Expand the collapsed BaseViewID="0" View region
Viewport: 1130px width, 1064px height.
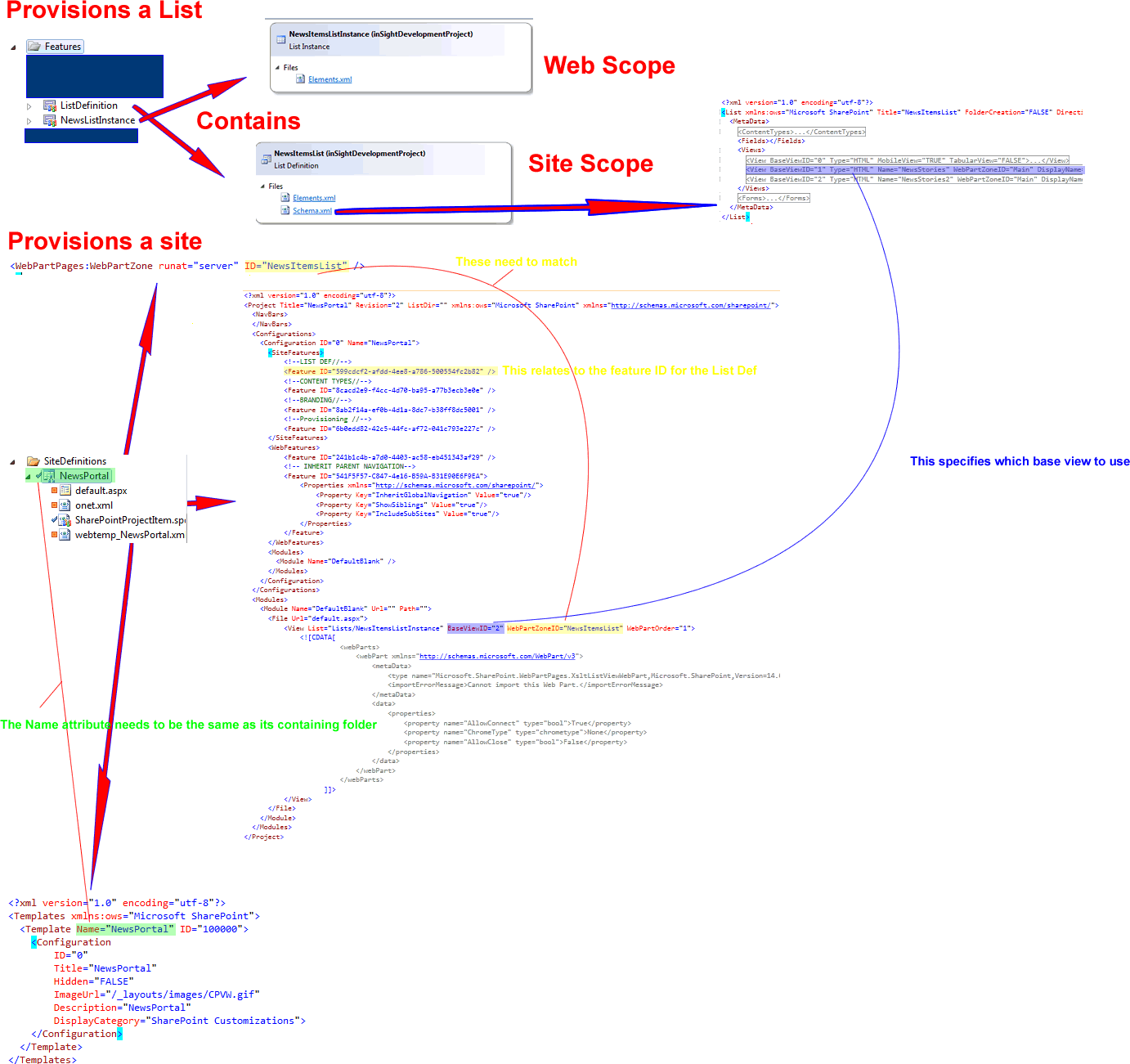click(x=908, y=160)
